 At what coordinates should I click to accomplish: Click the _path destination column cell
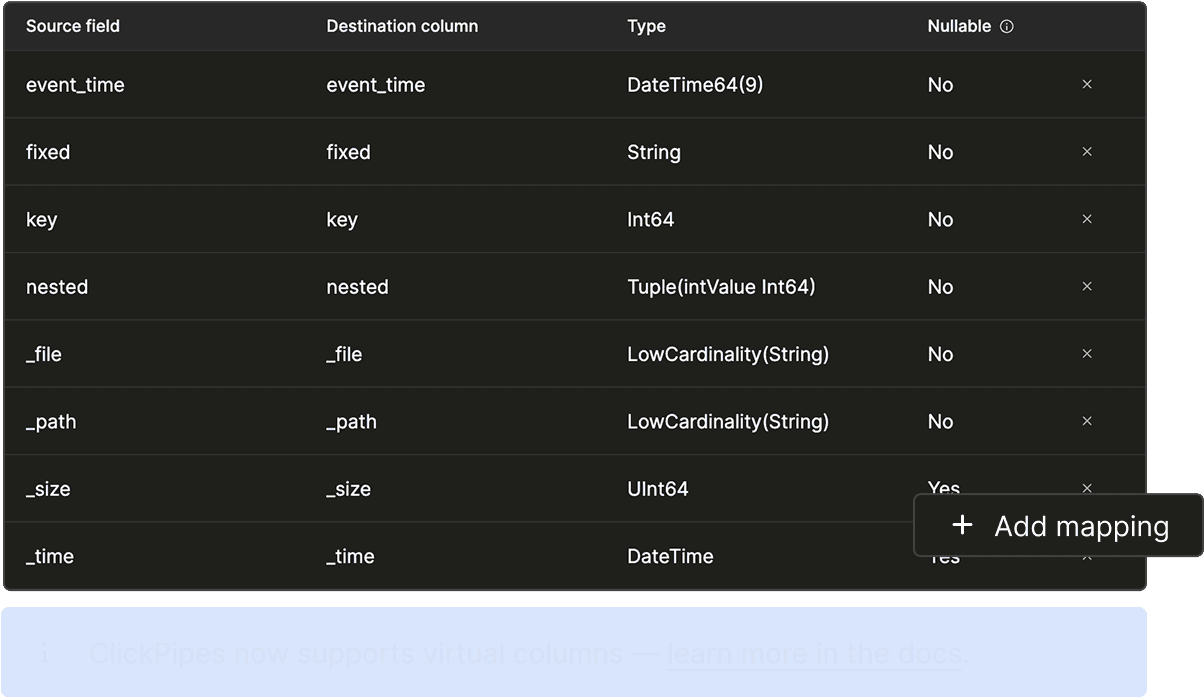pos(351,422)
